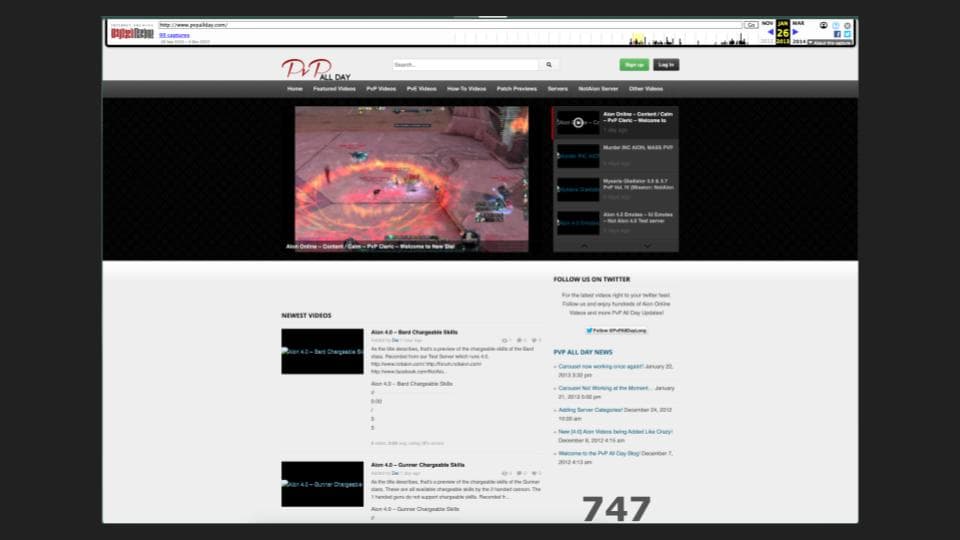Click the Log in button
Viewport: 960px width, 540px height.
666,64
